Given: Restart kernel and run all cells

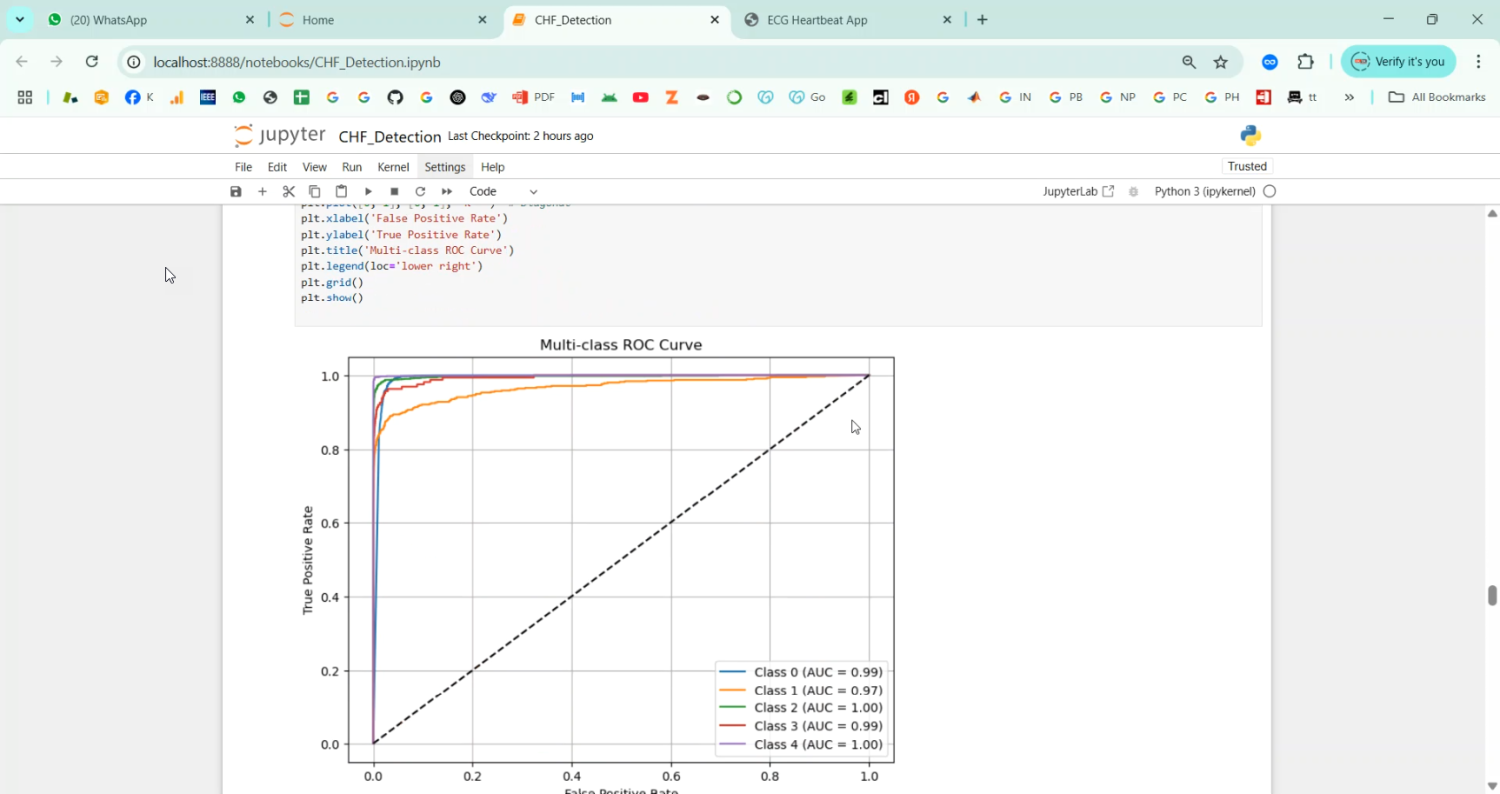Looking at the screenshot, I should (447, 191).
